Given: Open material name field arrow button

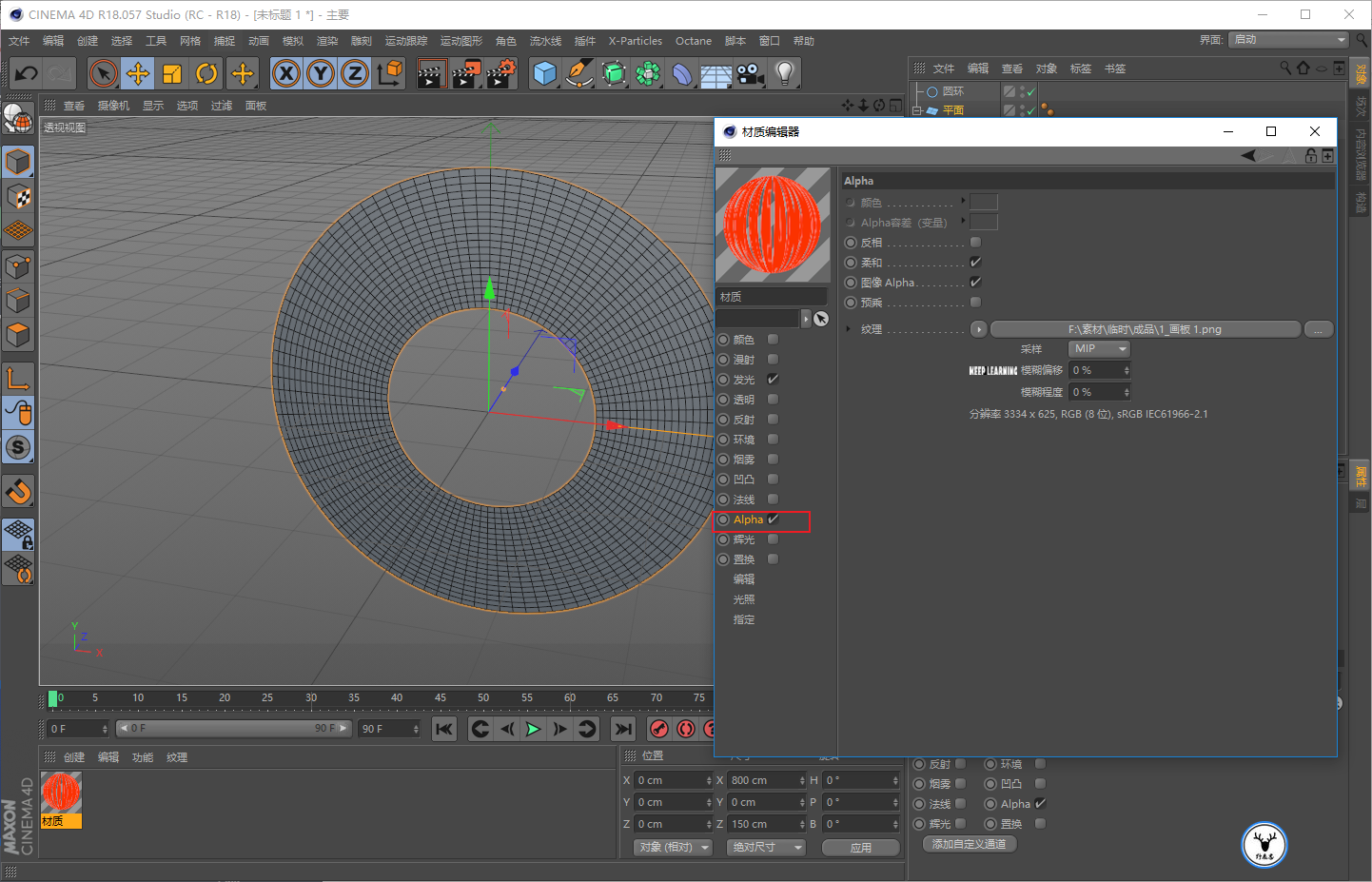Looking at the screenshot, I should [x=806, y=319].
